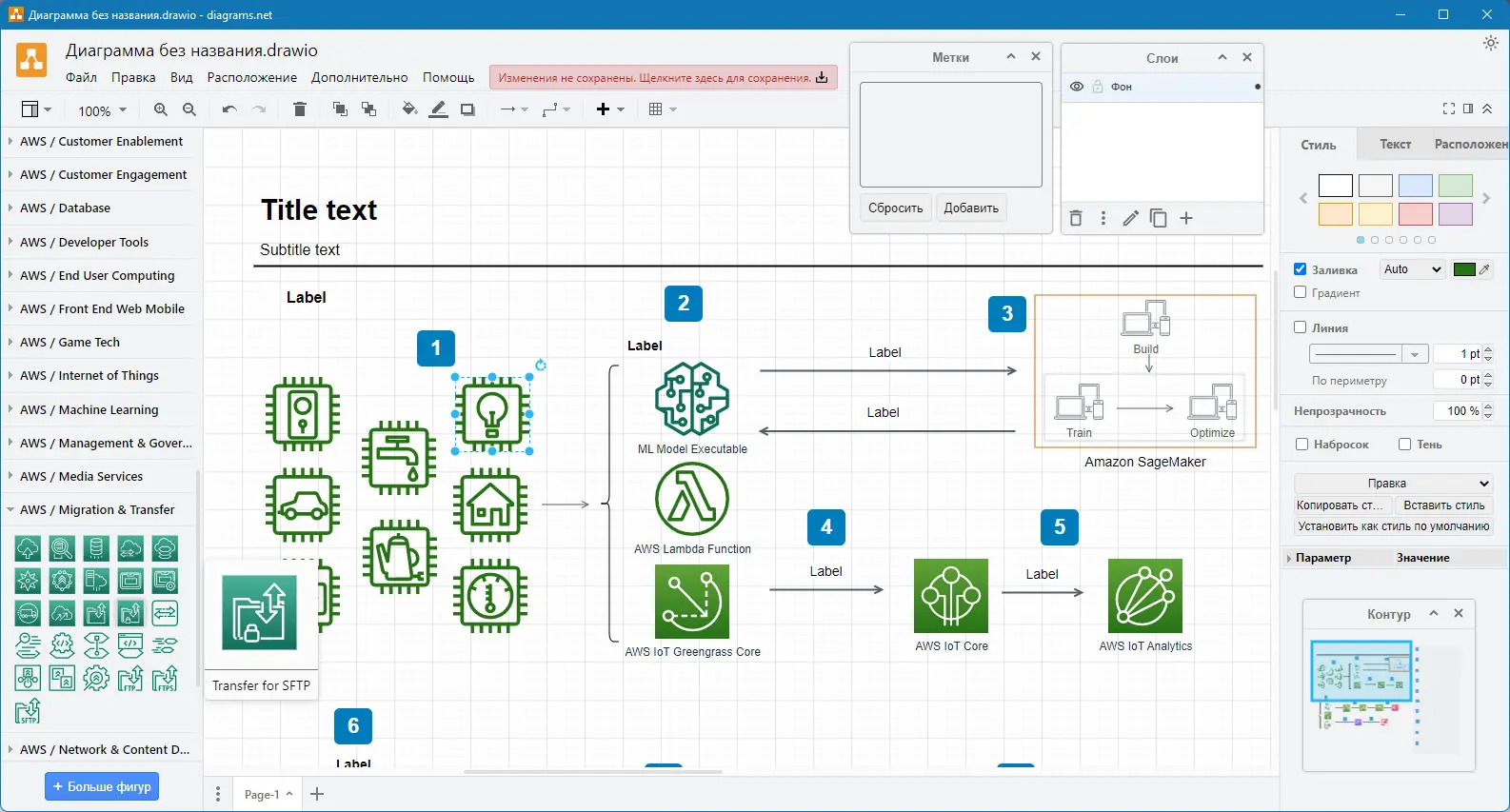Select the ML Model Executable shape
The width and height of the screenshot is (1510, 812).
[x=692, y=399]
